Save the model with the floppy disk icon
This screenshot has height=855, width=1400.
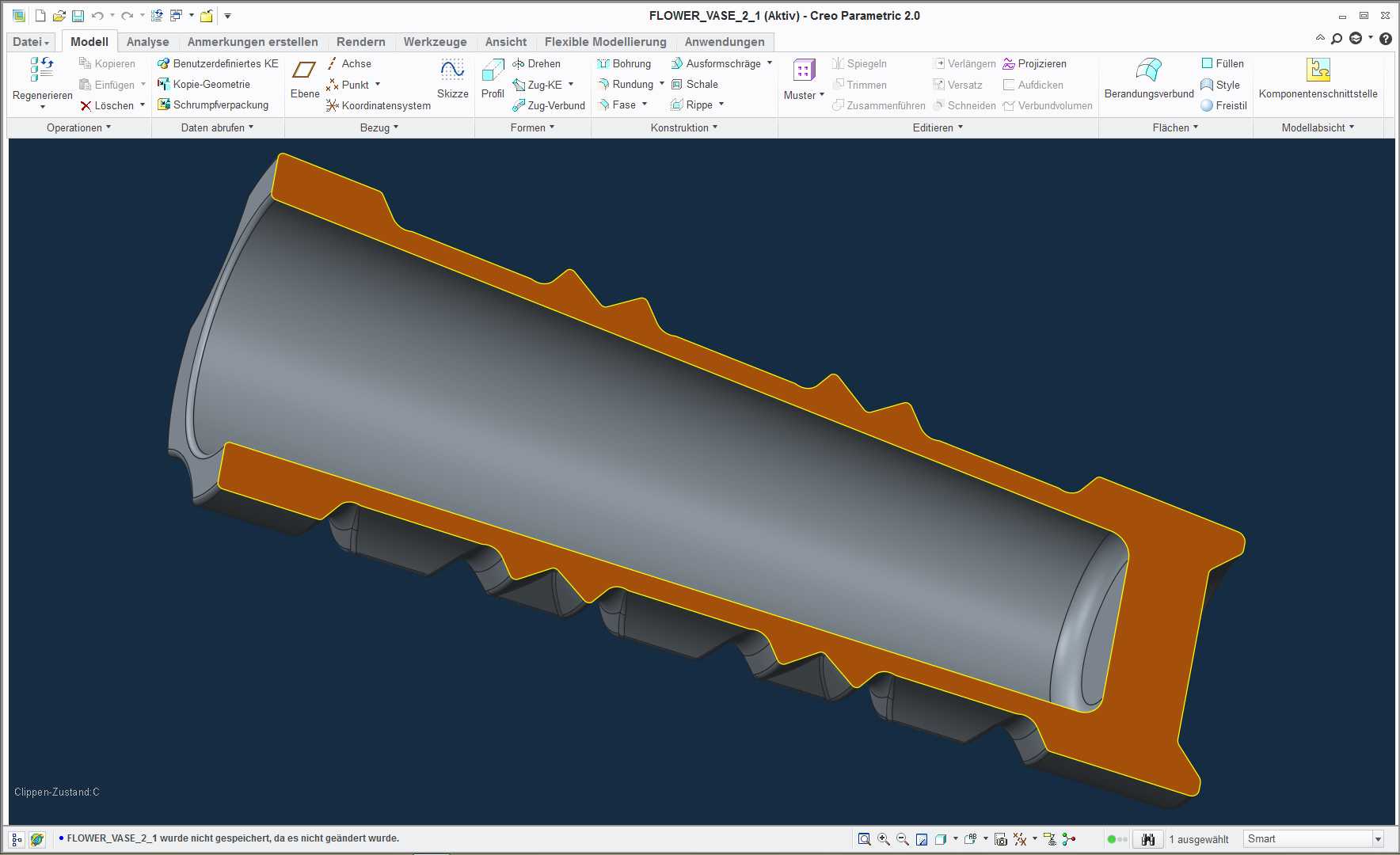78,16
